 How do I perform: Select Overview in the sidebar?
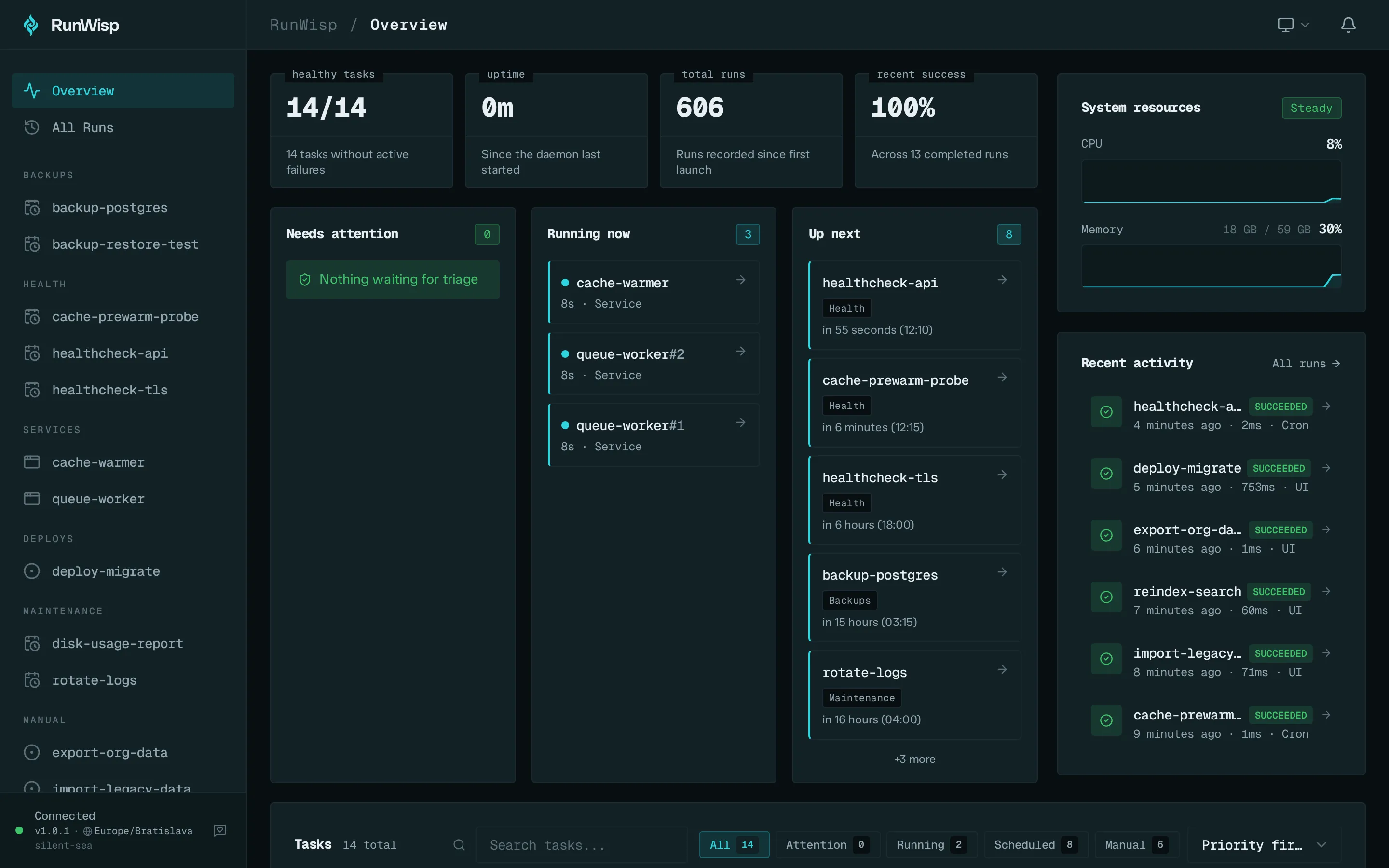point(123,91)
